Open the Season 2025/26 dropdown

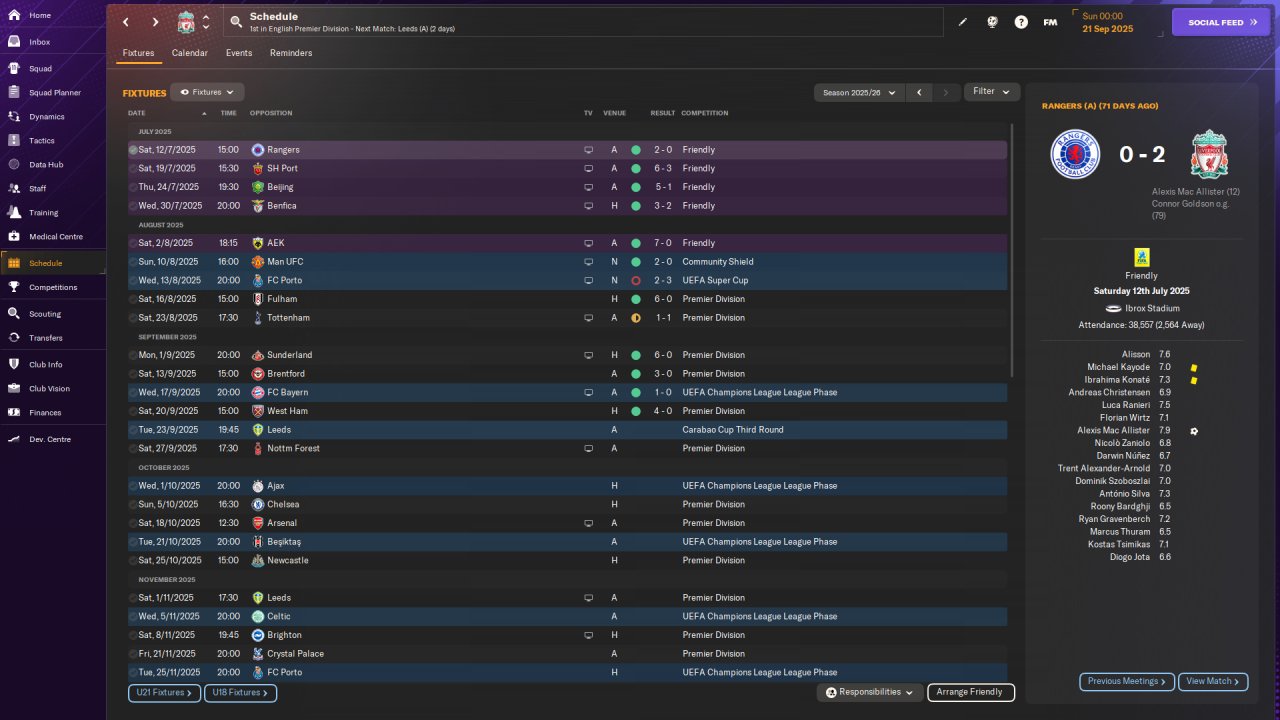[x=859, y=92]
